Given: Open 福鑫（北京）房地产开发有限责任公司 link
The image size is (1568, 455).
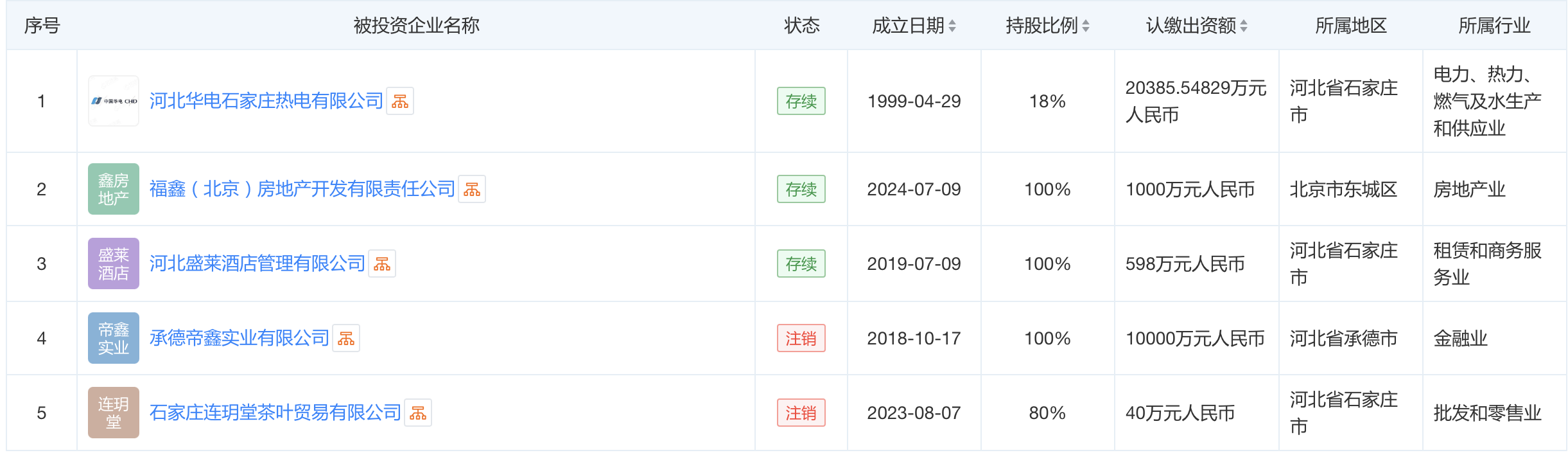Looking at the screenshot, I should pyautogui.click(x=302, y=190).
